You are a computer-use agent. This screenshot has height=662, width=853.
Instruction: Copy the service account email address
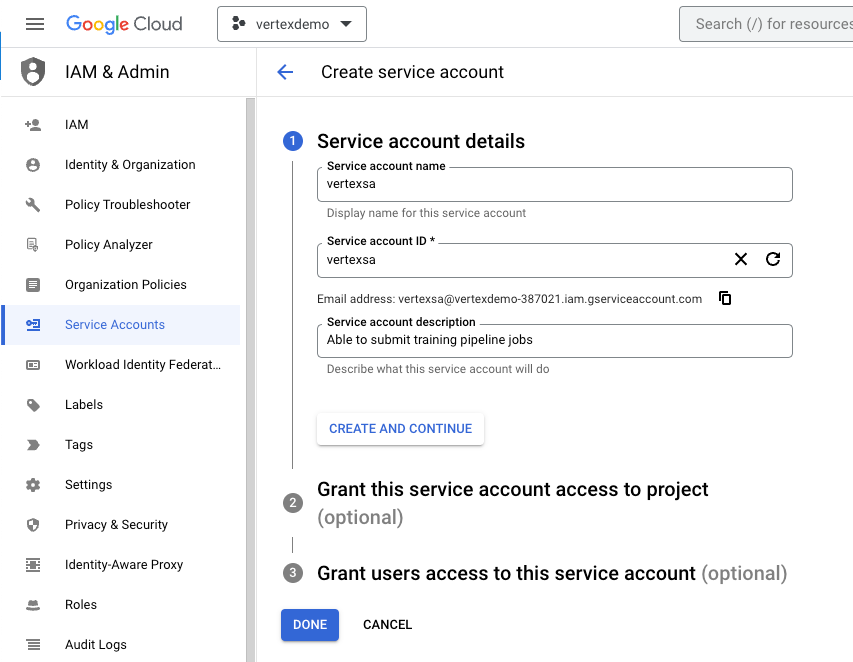click(x=725, y=298)
